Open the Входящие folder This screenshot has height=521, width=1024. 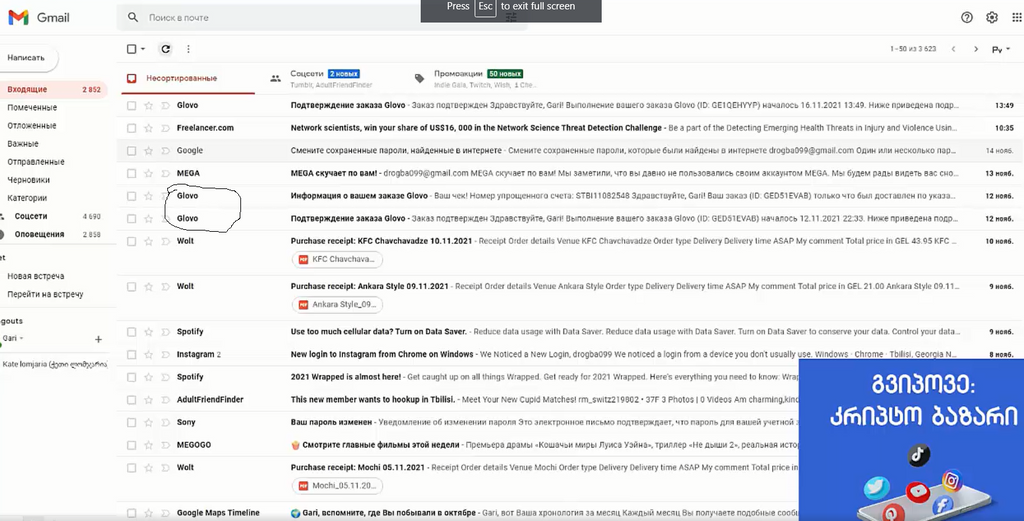pyautogui.click(x=54, y=89)
